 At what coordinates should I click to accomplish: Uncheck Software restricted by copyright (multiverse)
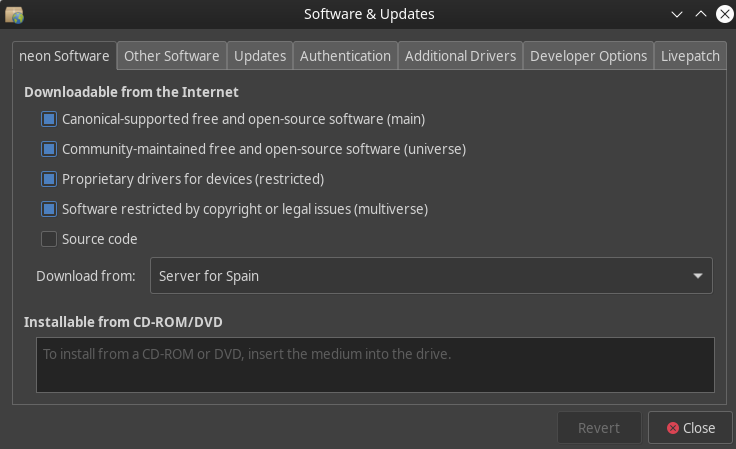[x=49, y=209]
